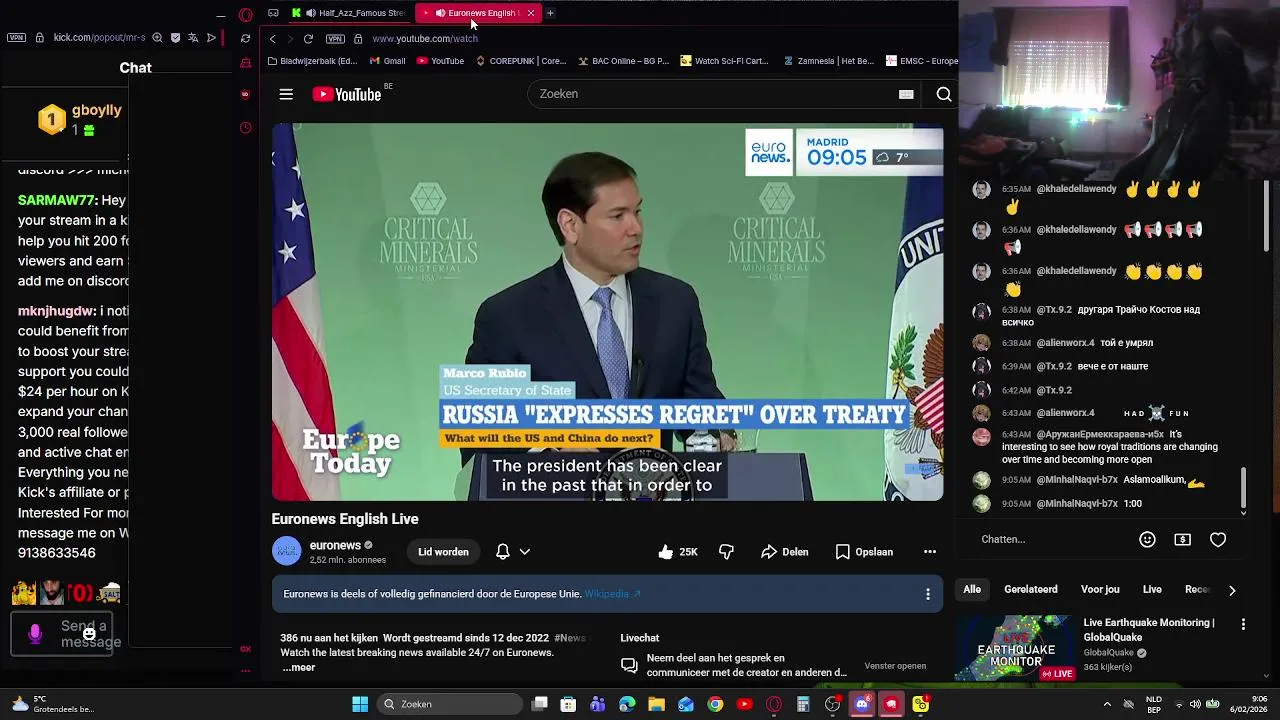Image resolution: width=1280 pixels, height=720 pixels.
Task: Toggle the notification bell for euronews
Action: pyautogui.click(x=503, y=552)
